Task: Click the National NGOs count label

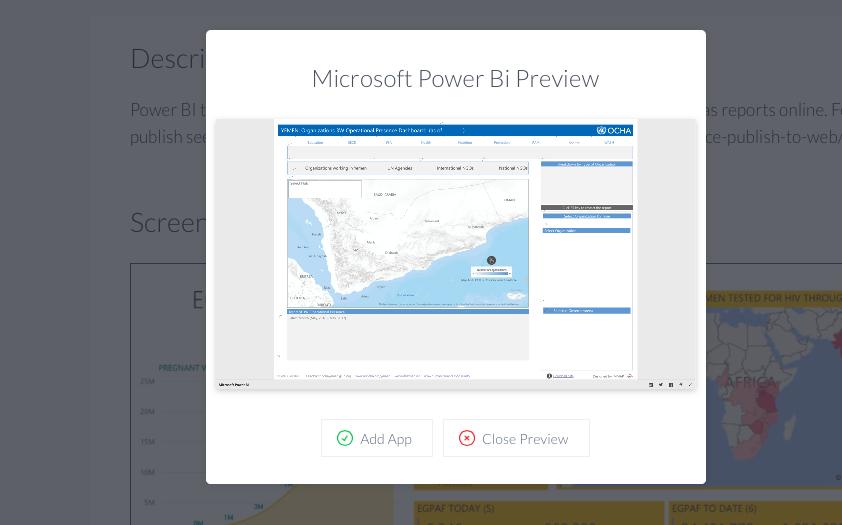Action: (x=513, y=168)
